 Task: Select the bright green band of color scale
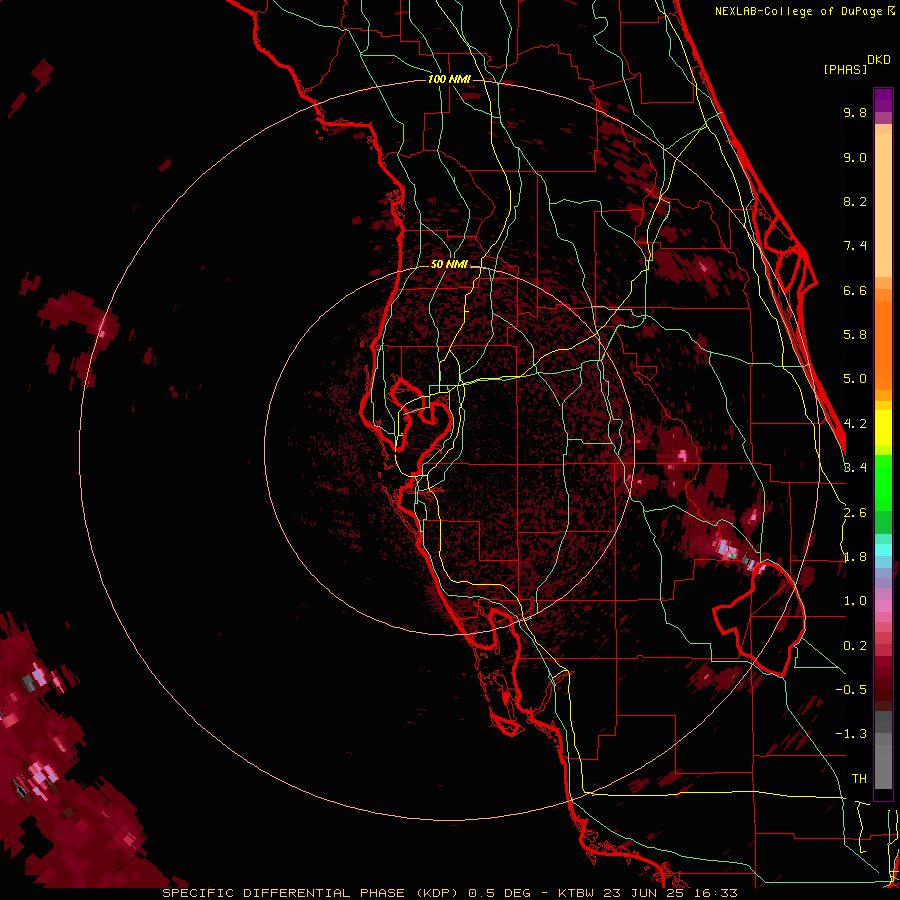[x=883, y=482]
